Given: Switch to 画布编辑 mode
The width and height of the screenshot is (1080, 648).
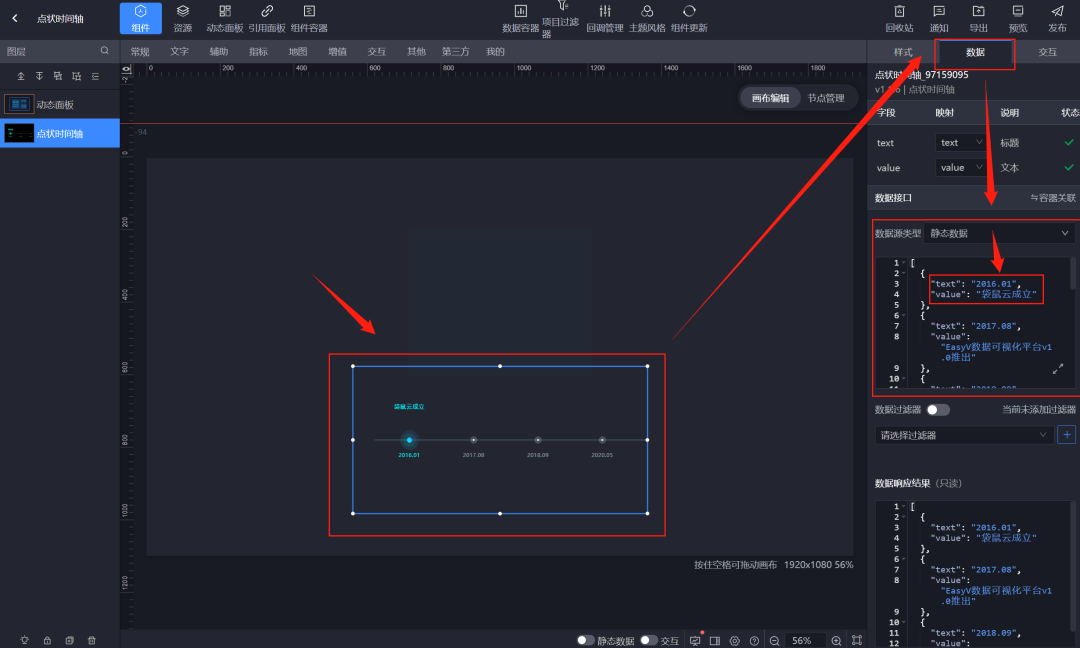Looking at the screenshot, I should [x=770, y=98].
